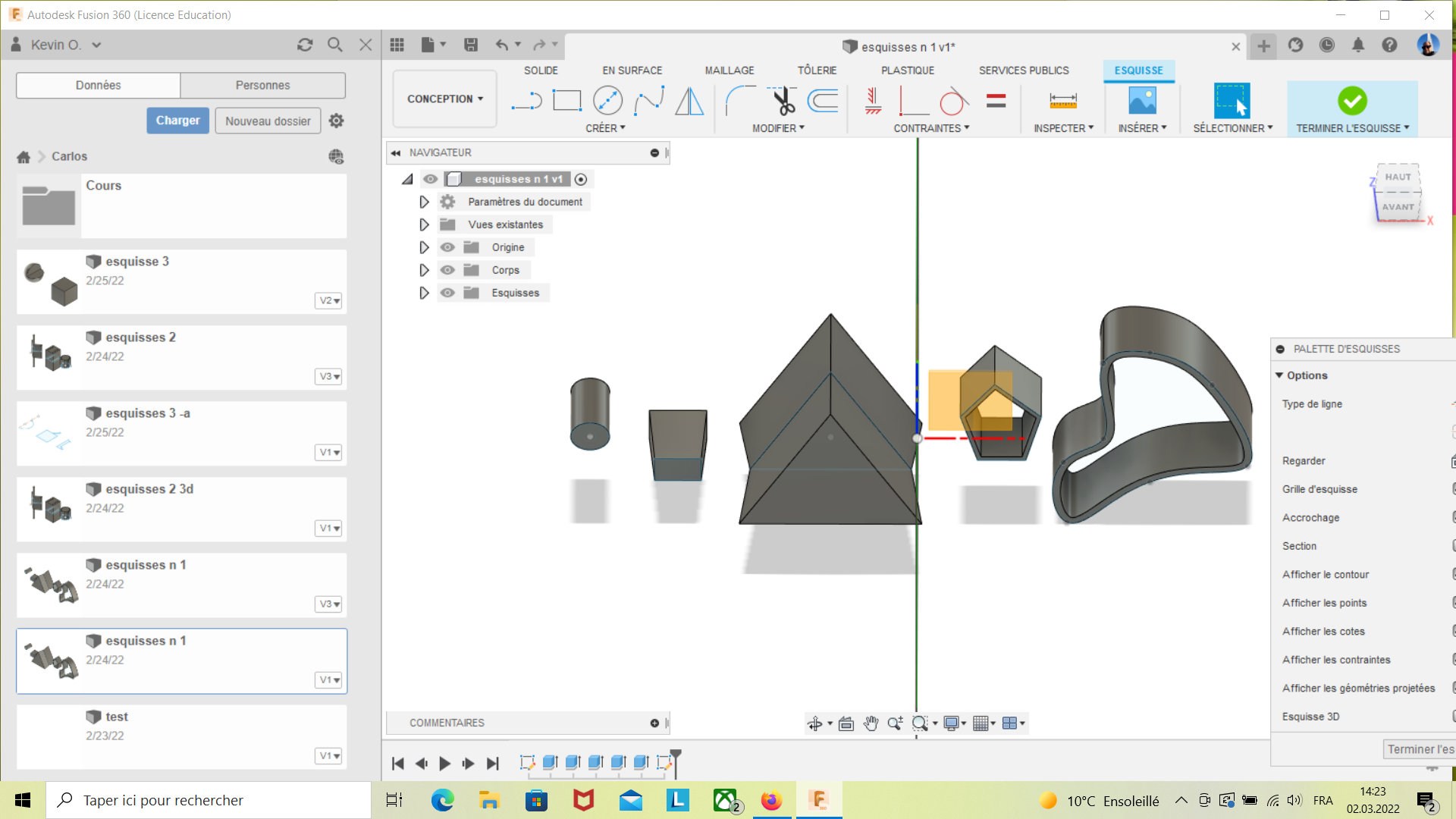Select the Line sketch tool

coord(526,100)
